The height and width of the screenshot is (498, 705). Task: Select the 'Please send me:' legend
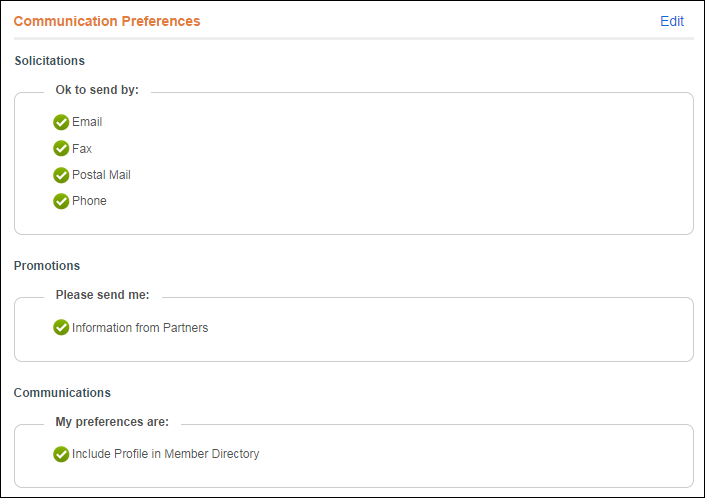[103, 295]
